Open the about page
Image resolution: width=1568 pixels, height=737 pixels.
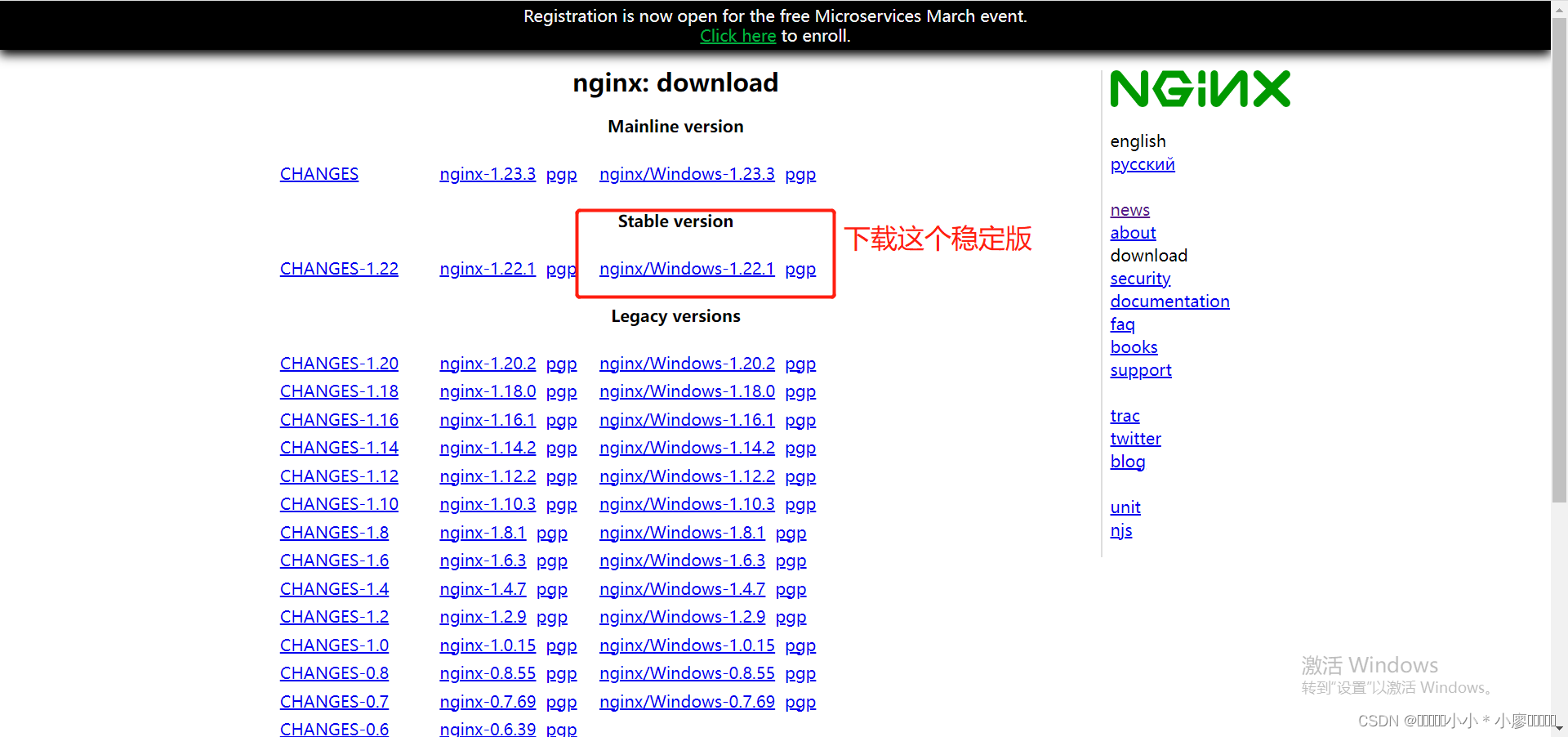coord(1133,233)
